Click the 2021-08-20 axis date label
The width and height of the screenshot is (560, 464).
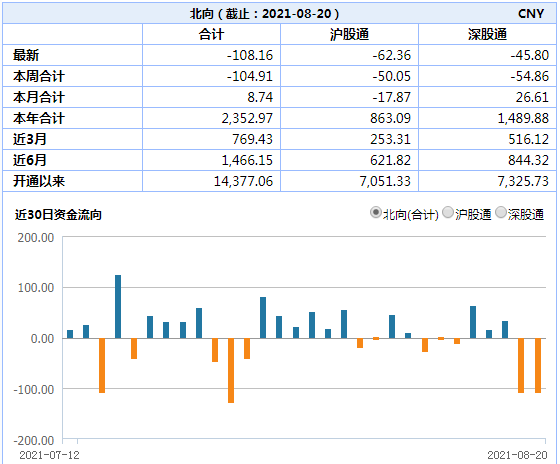517,455
